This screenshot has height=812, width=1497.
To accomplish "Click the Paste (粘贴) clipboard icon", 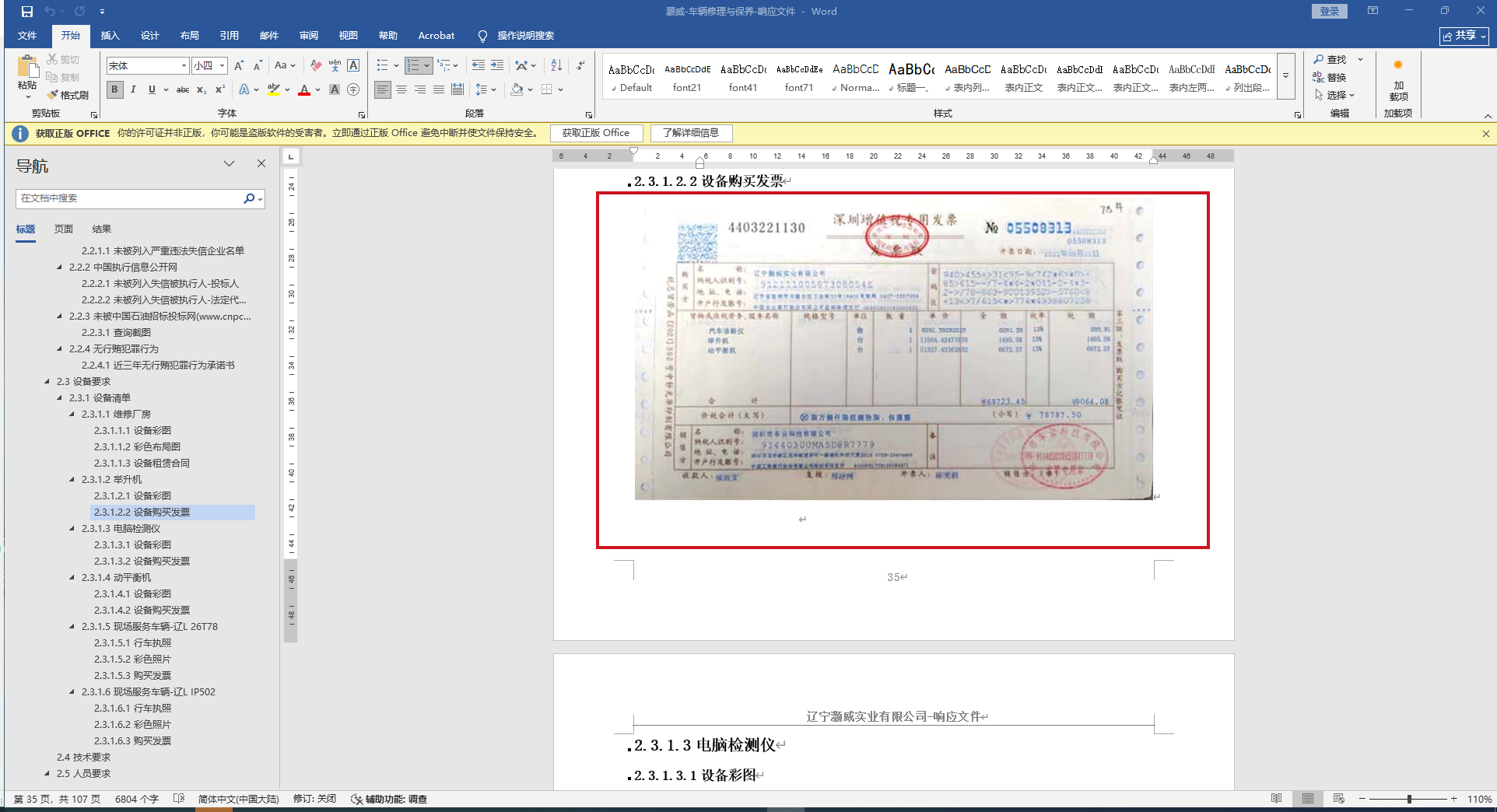I will (27, 67).
